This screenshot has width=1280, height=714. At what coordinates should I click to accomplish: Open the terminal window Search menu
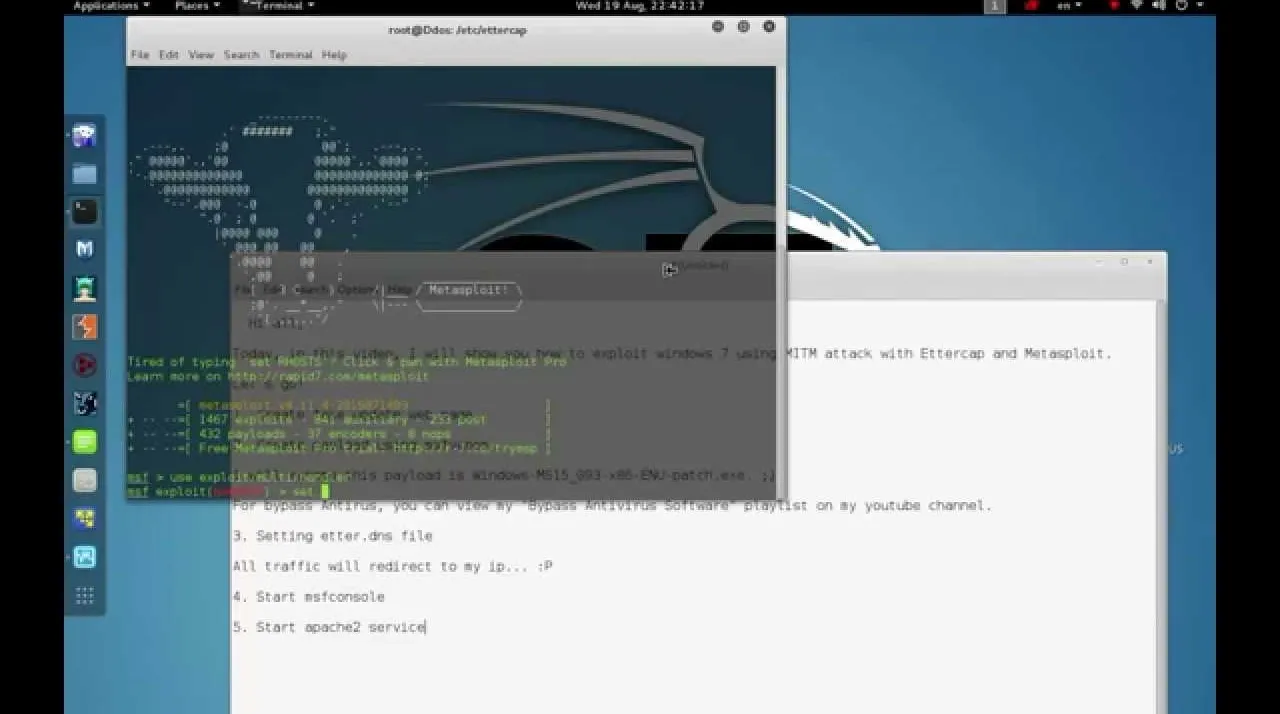pos(241,55)
